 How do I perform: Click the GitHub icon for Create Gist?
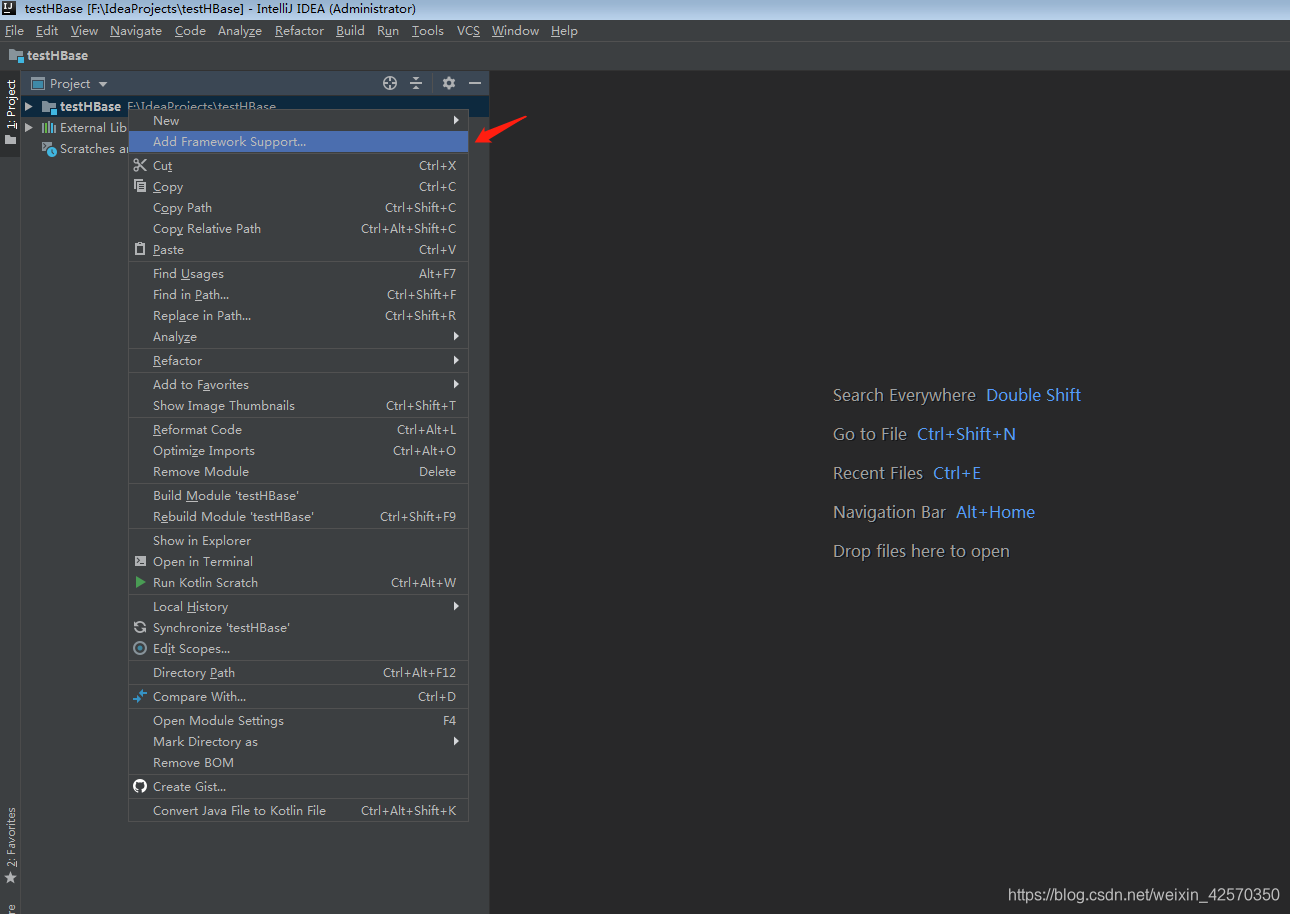tap(140, 786)
